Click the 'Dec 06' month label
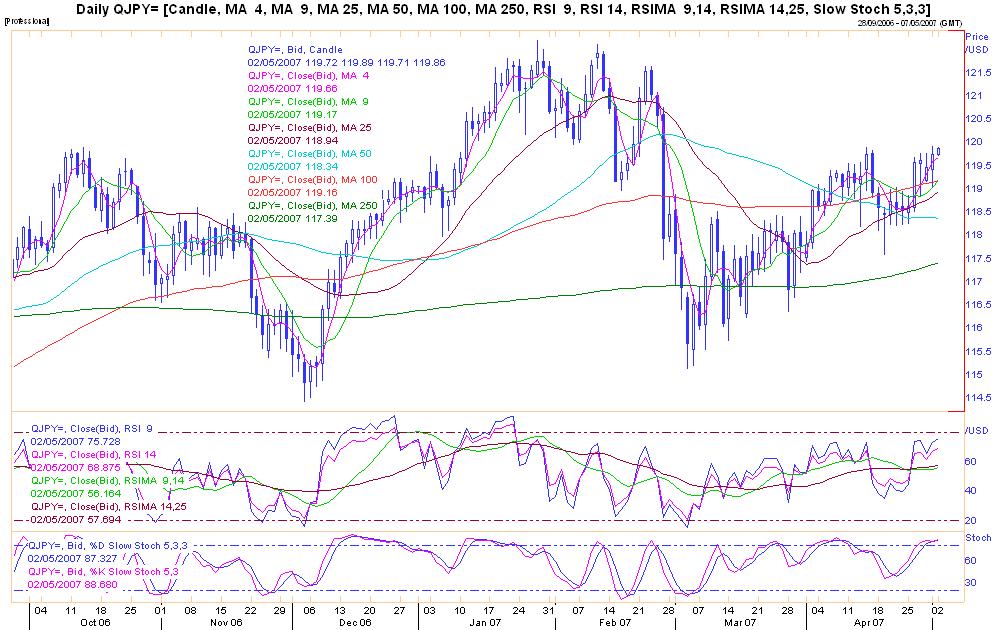Image resolution: width=1008 pixels, height=630 pixels. 355,623
